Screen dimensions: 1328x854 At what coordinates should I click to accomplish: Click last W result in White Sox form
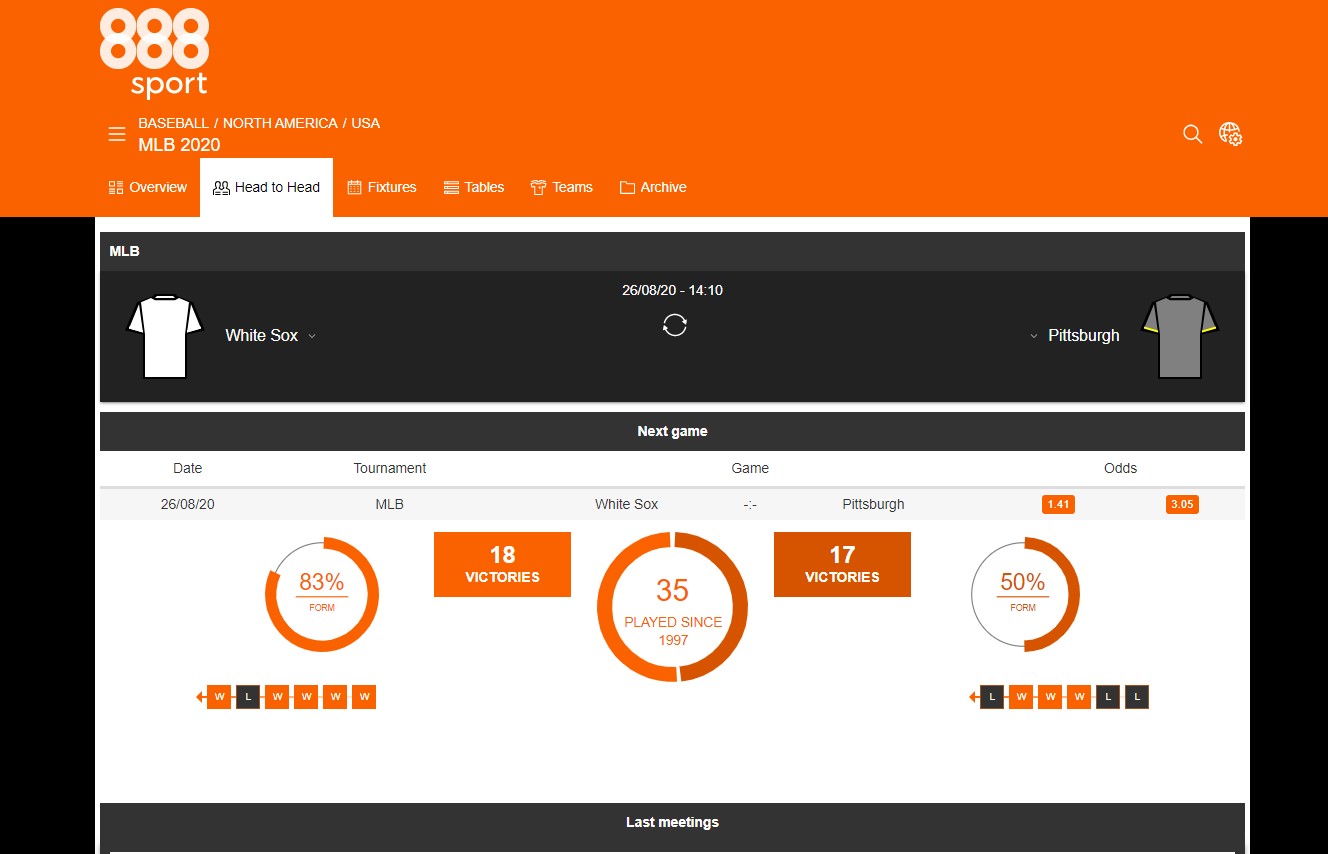[364, 697]
